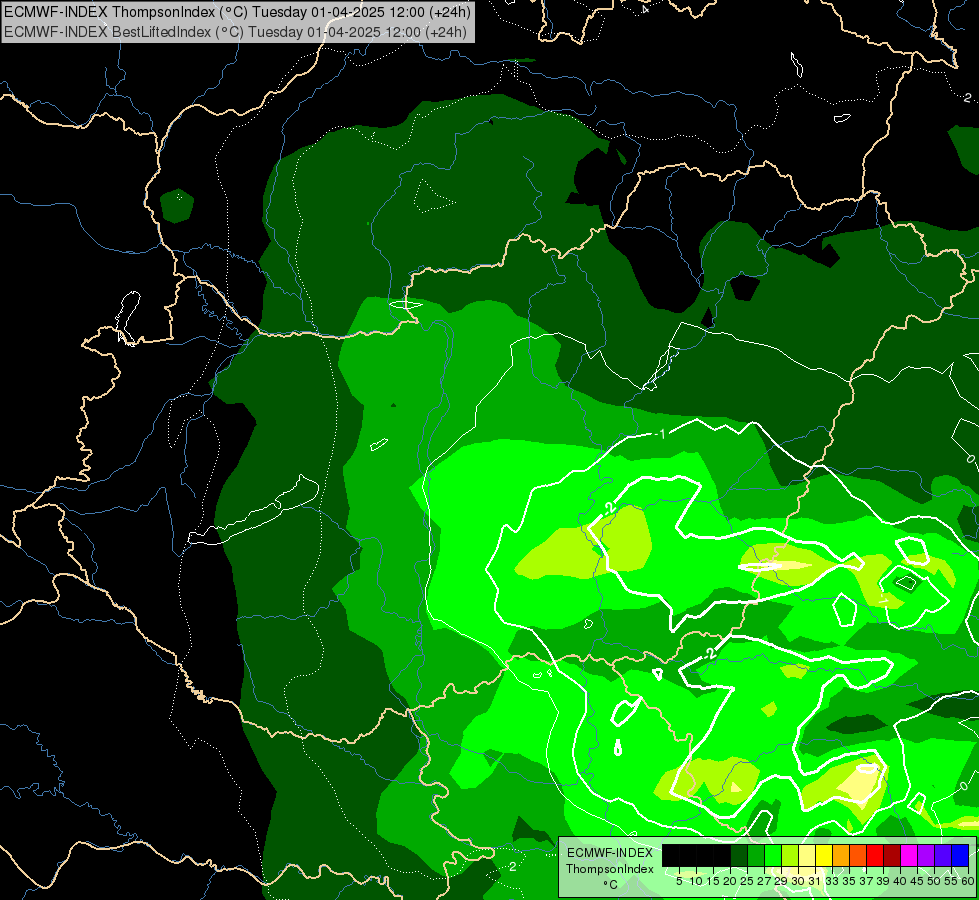The height and width of the screenshot is (900, 979).
Task: Click the orange-red 35-37 legend swatch
Action: (858, 855)
